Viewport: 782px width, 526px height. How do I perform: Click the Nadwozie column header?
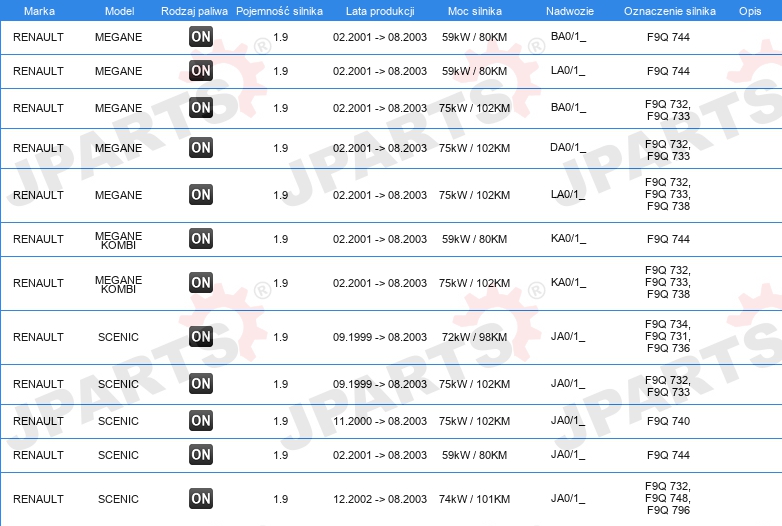(x=570, y=11)
